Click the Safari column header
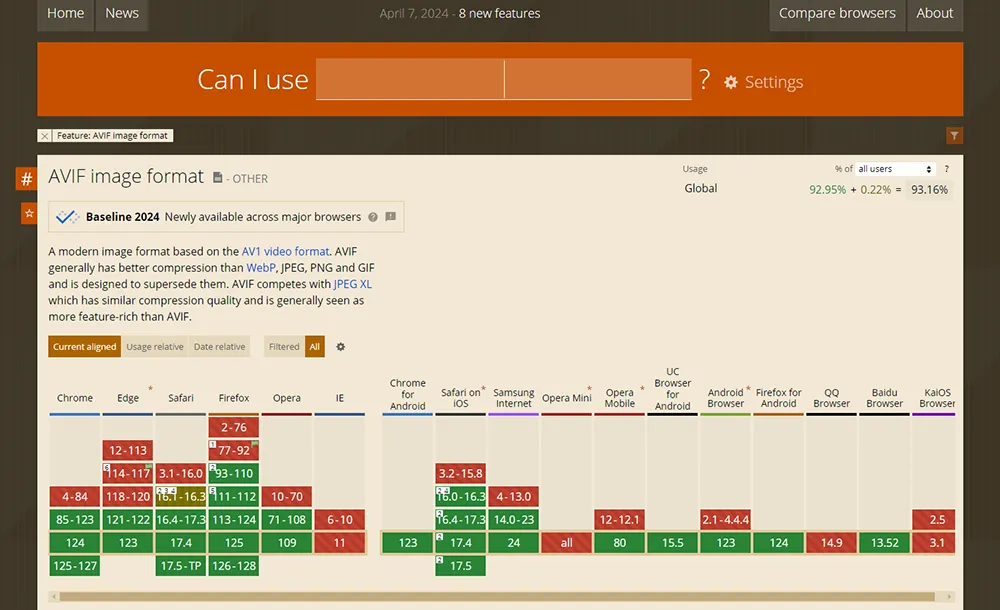This screenshot has width=1000, height=610. coord(180,398)
